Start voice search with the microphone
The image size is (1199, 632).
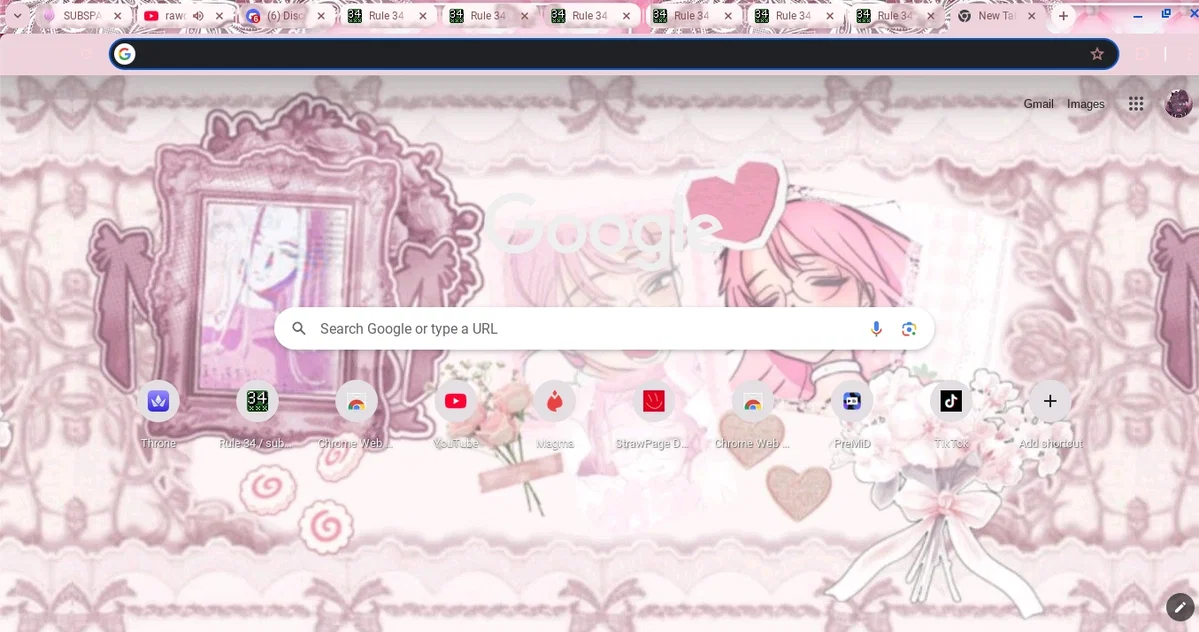(x=876, y=329)
